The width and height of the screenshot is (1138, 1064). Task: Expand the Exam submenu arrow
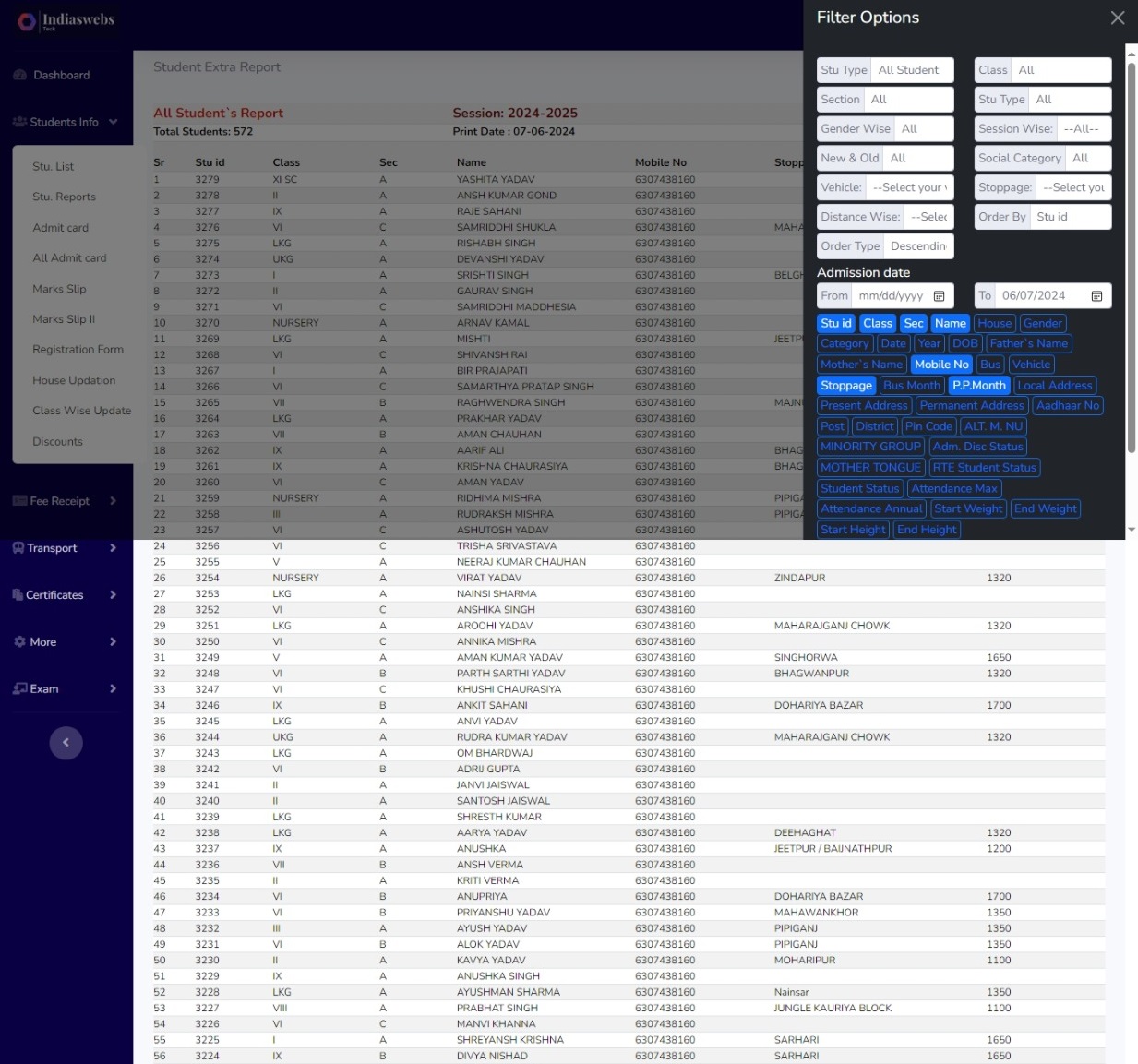114,689
